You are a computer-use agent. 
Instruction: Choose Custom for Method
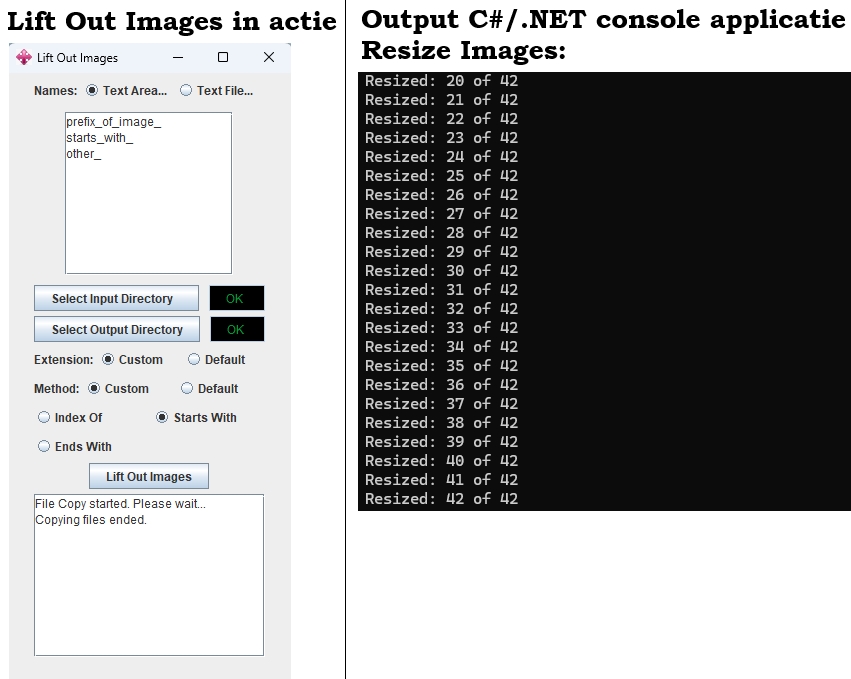[118, 389]
